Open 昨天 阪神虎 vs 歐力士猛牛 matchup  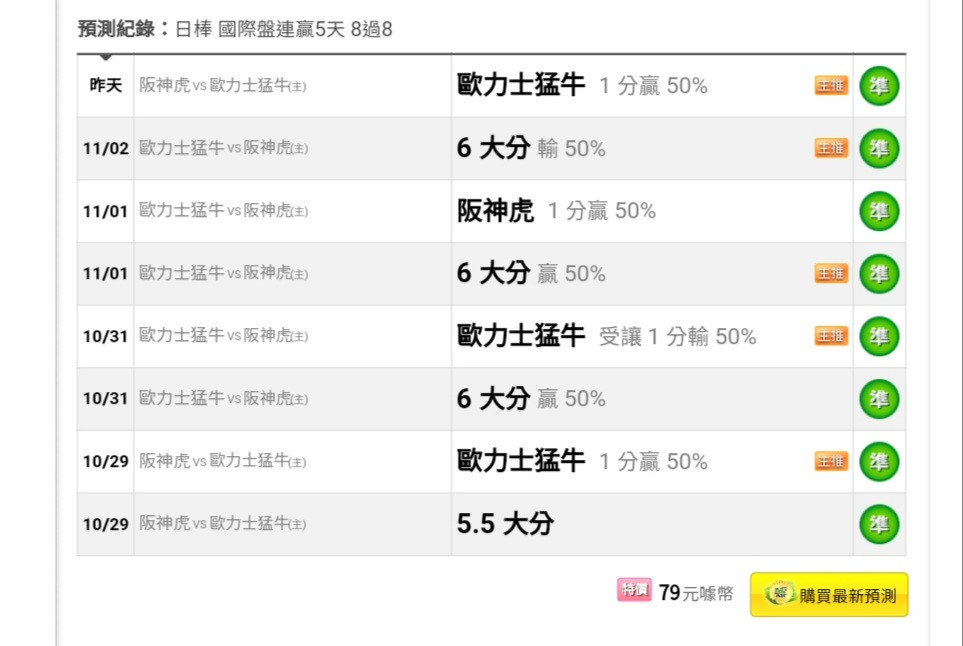[222, 85]
